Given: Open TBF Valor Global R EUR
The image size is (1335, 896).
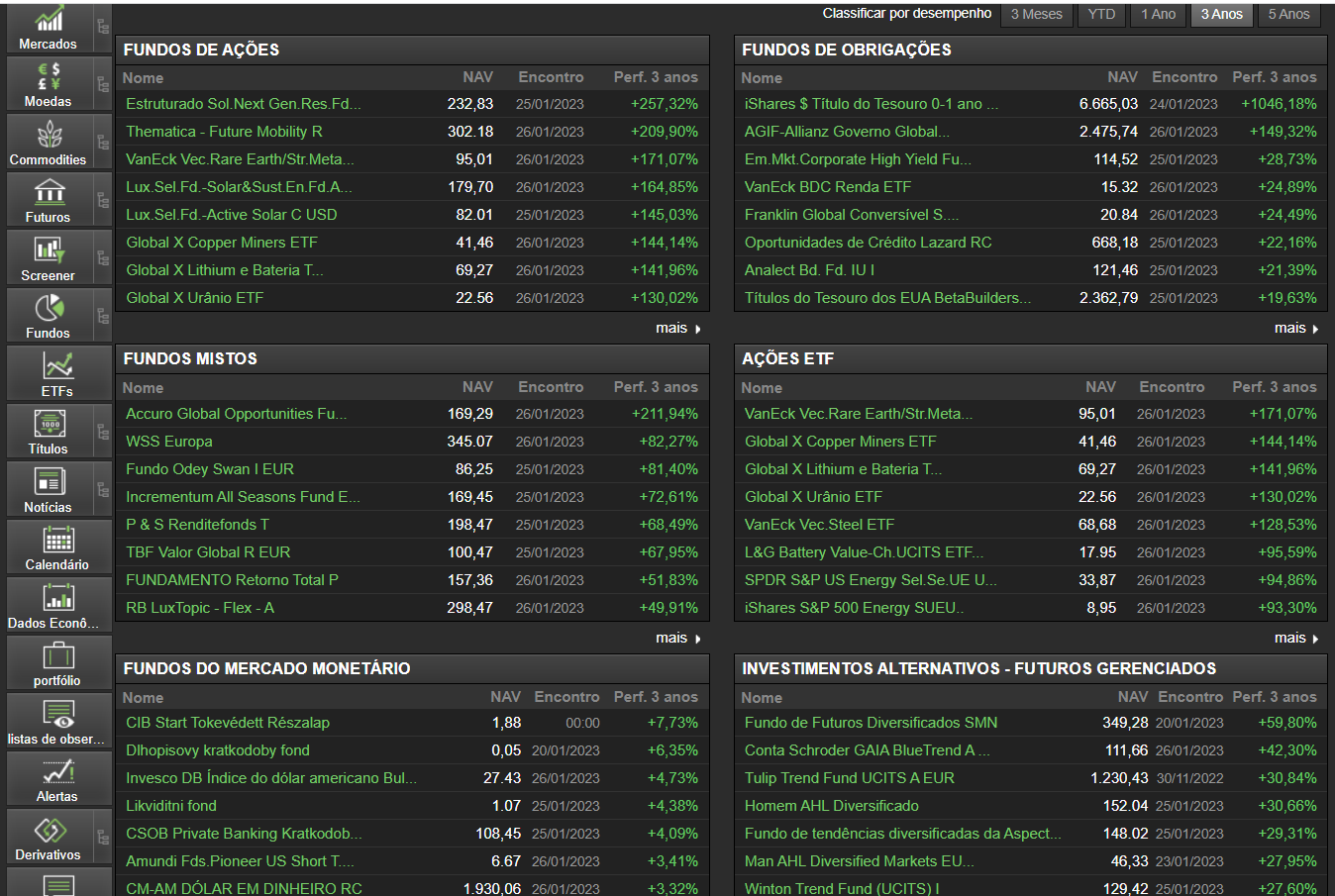Looking at the screenshot, I should click(208, 552).
